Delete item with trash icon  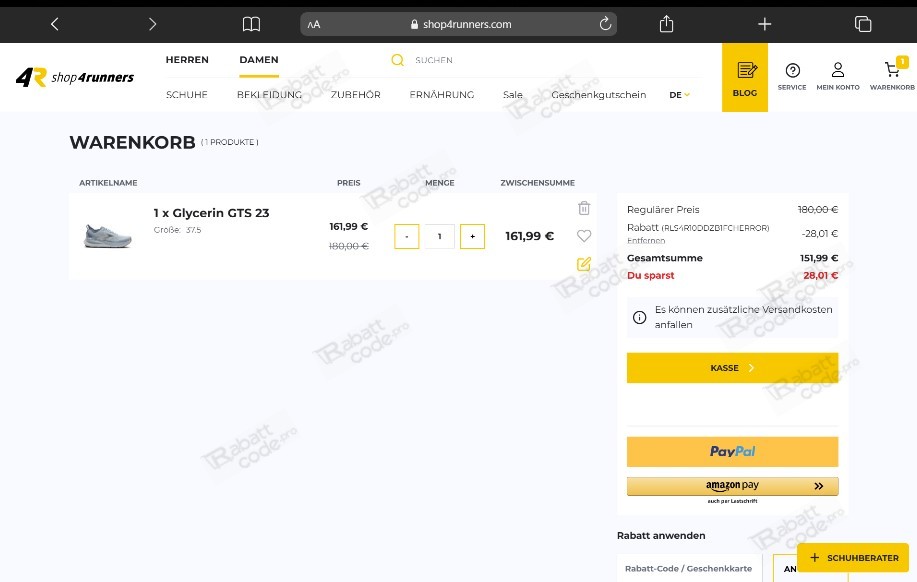pyautogui.click(x=584, y=208)
